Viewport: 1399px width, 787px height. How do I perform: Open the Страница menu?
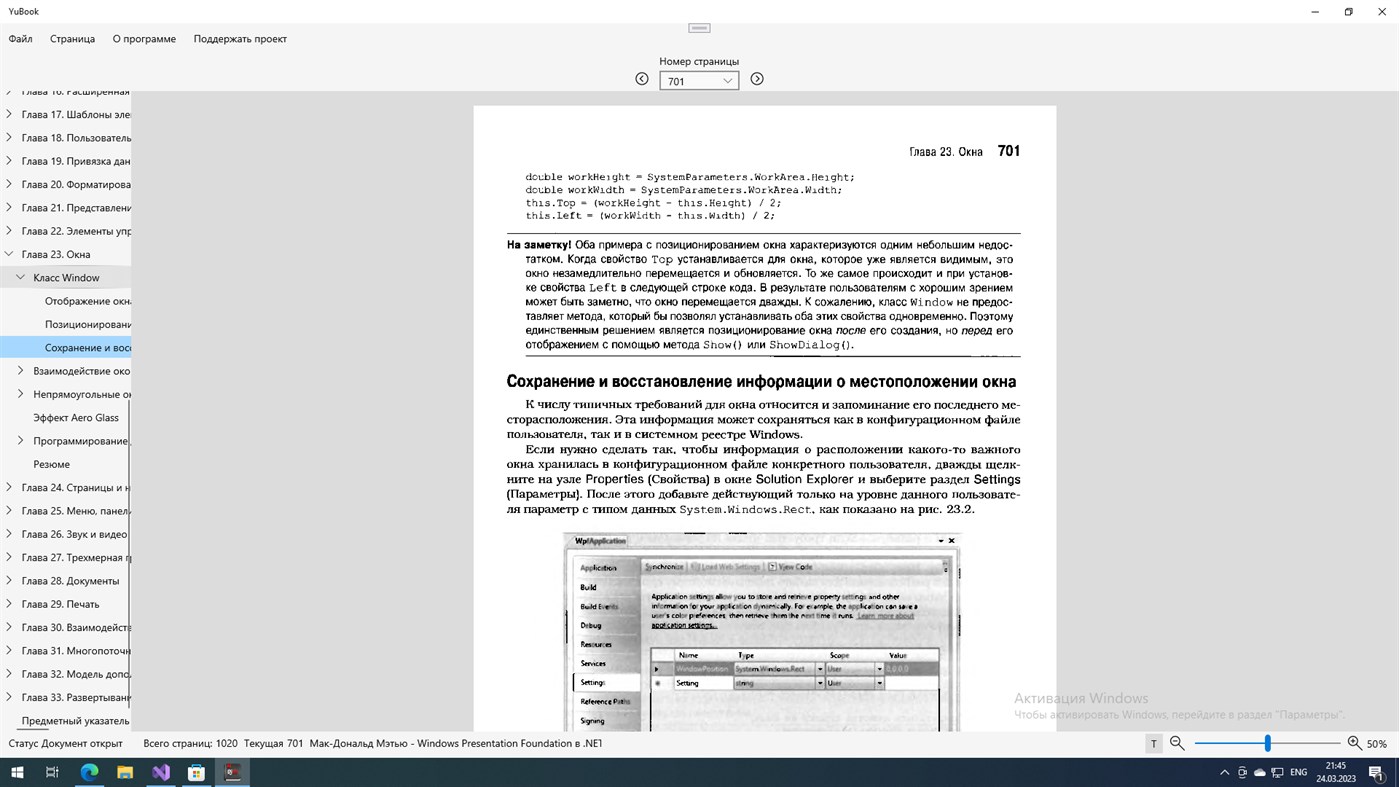pos(72,39)
